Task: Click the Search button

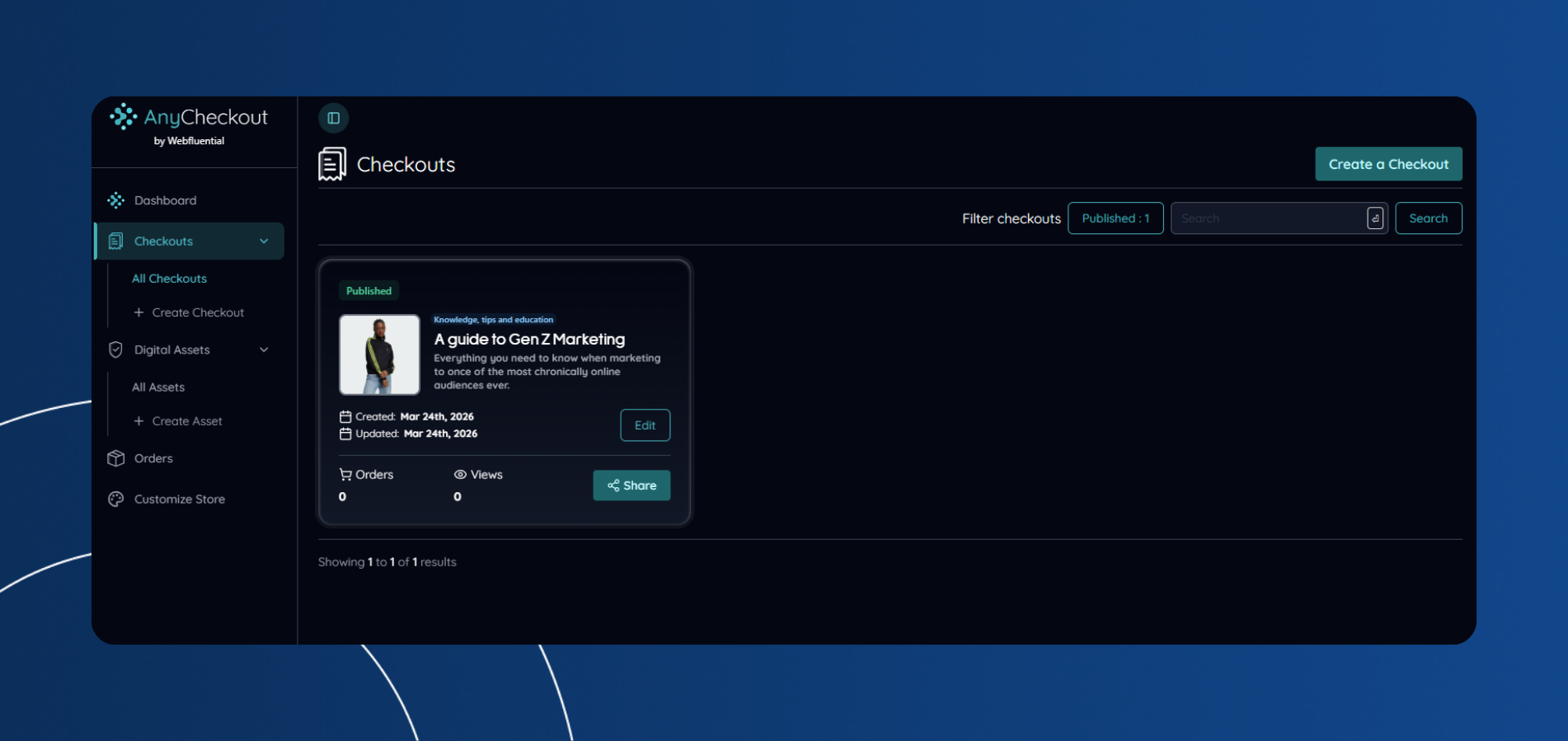Action: pyautogui.click(x=1428, y=218)
